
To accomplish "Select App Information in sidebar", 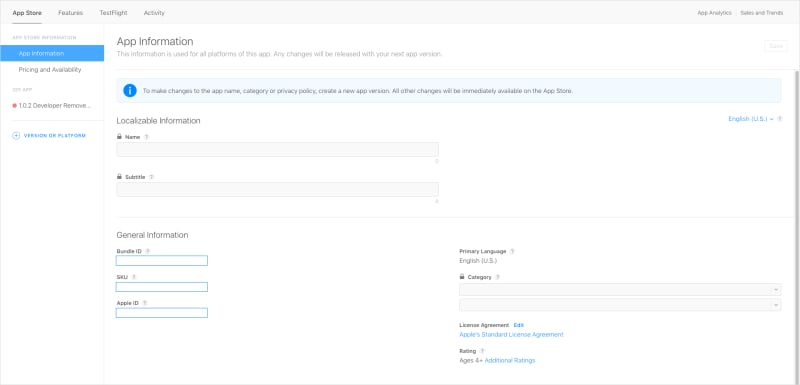I will tap(52, 53).
